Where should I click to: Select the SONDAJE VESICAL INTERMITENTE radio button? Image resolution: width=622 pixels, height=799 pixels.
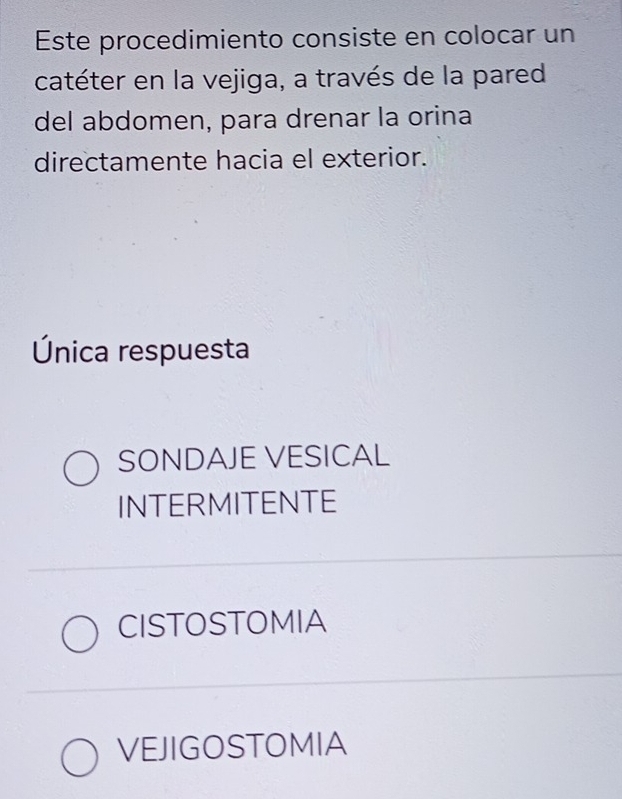(x=82, y=468)
